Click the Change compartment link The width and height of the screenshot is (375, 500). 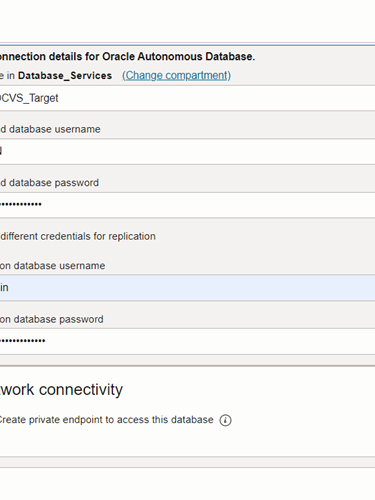tap(176, 75)
